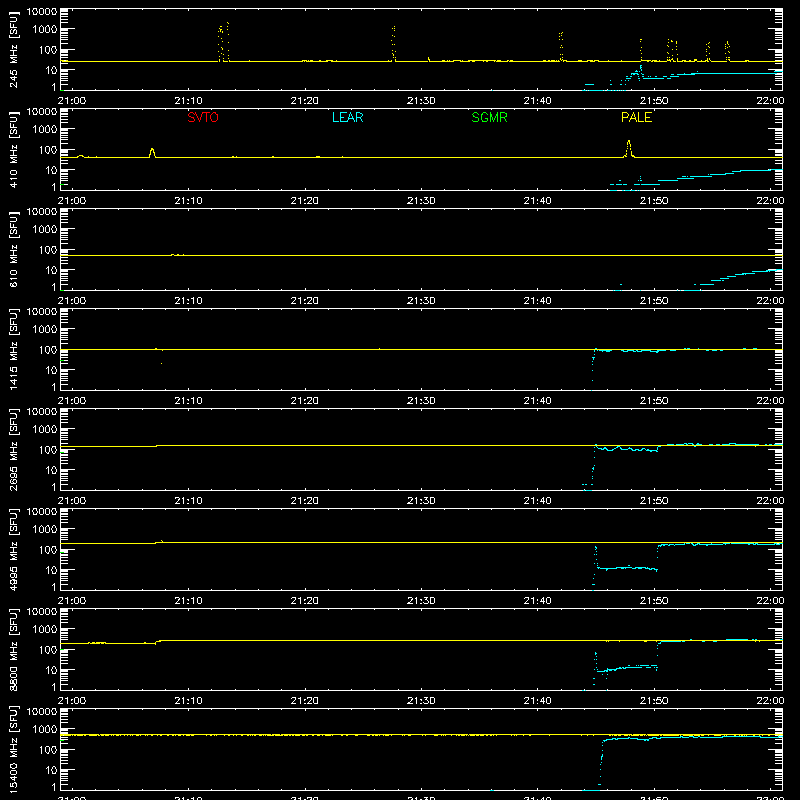
Task: Select the 15400 MHz [SFU] axis title
Action: (x=14, y=749)
